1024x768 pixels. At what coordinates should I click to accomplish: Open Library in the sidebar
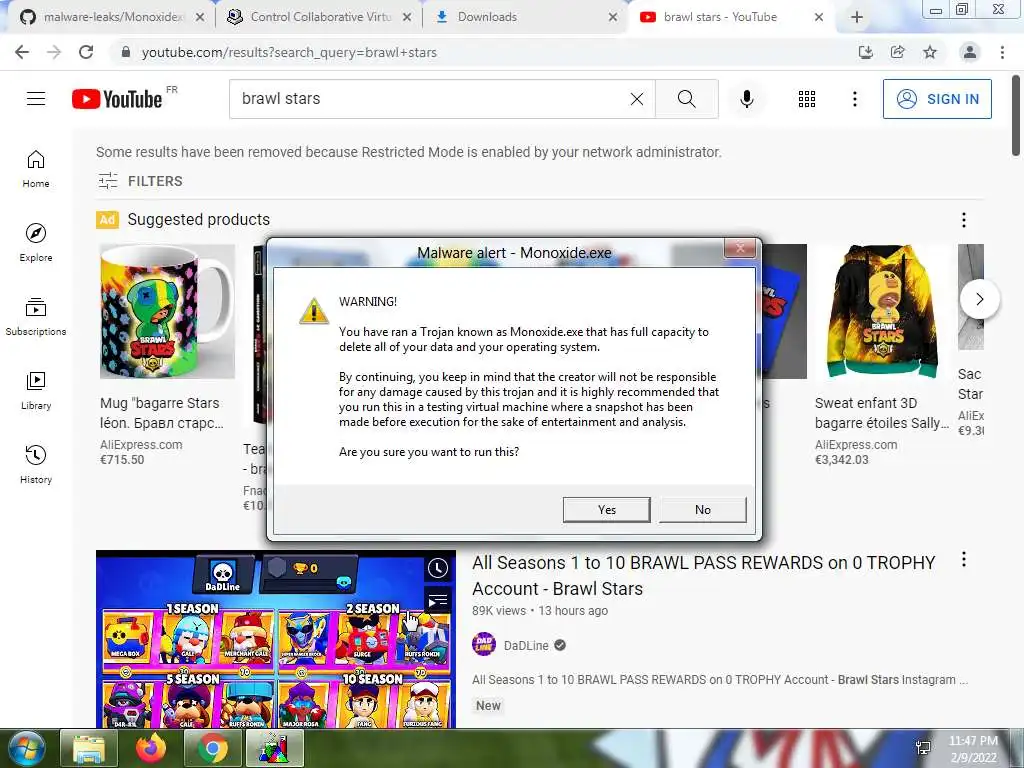pos(36,391)
